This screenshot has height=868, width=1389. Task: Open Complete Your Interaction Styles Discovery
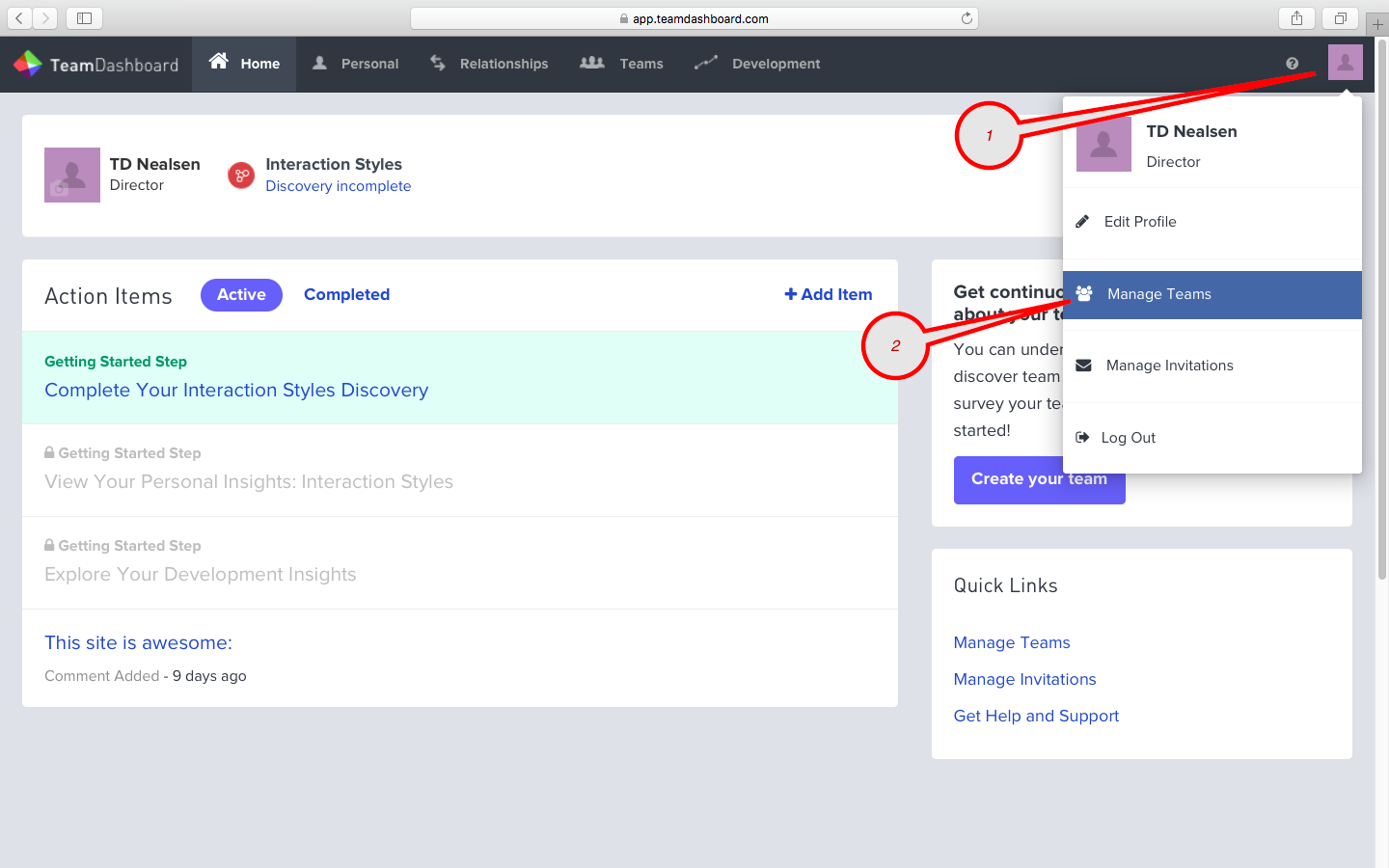(236, 391)
